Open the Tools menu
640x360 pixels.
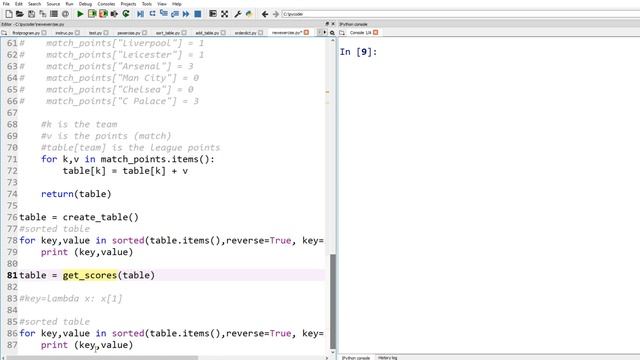tap(147, 4)
